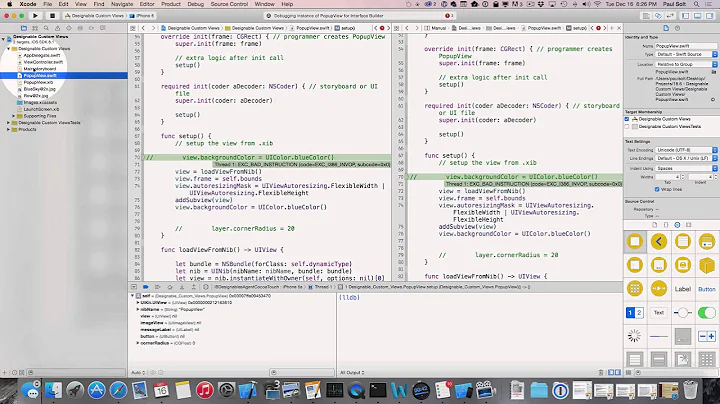Screen dimensions: 720x404
Task: Toggle breakpoints activation in debug bar
Action: coord(146,286)
